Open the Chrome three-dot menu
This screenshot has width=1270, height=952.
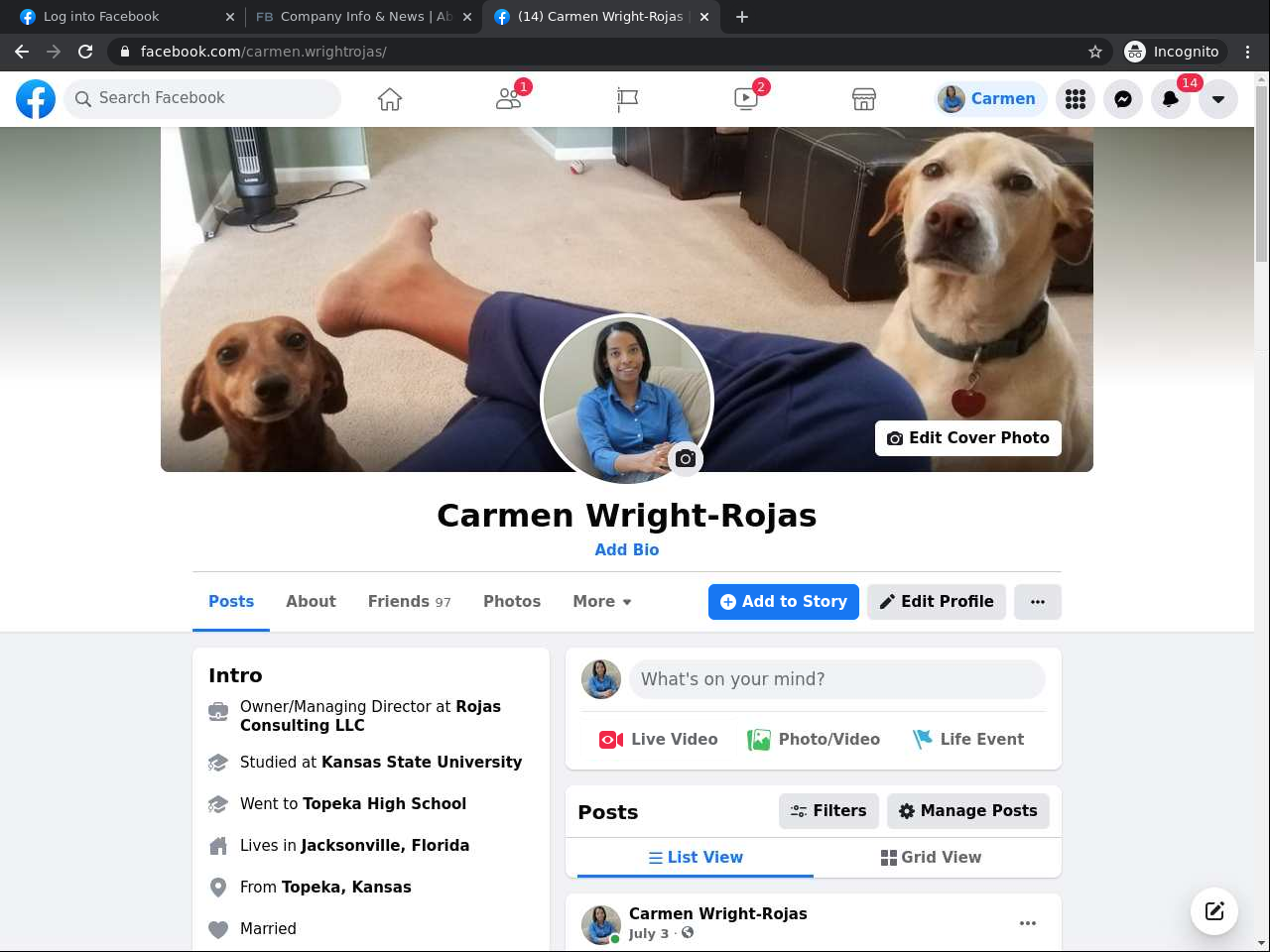[x=1248, y=52]
